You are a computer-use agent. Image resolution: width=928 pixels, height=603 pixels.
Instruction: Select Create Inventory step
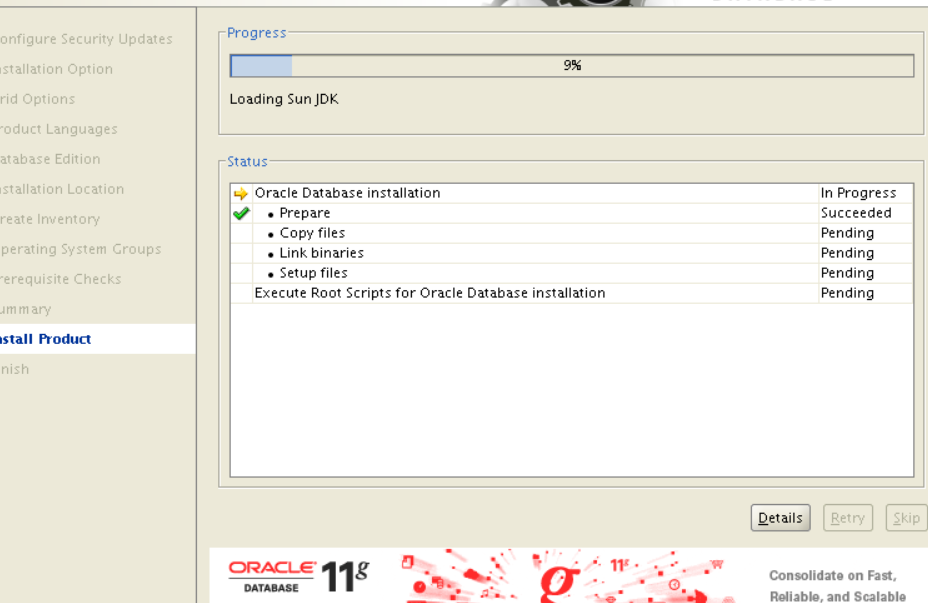pos(50,220)
